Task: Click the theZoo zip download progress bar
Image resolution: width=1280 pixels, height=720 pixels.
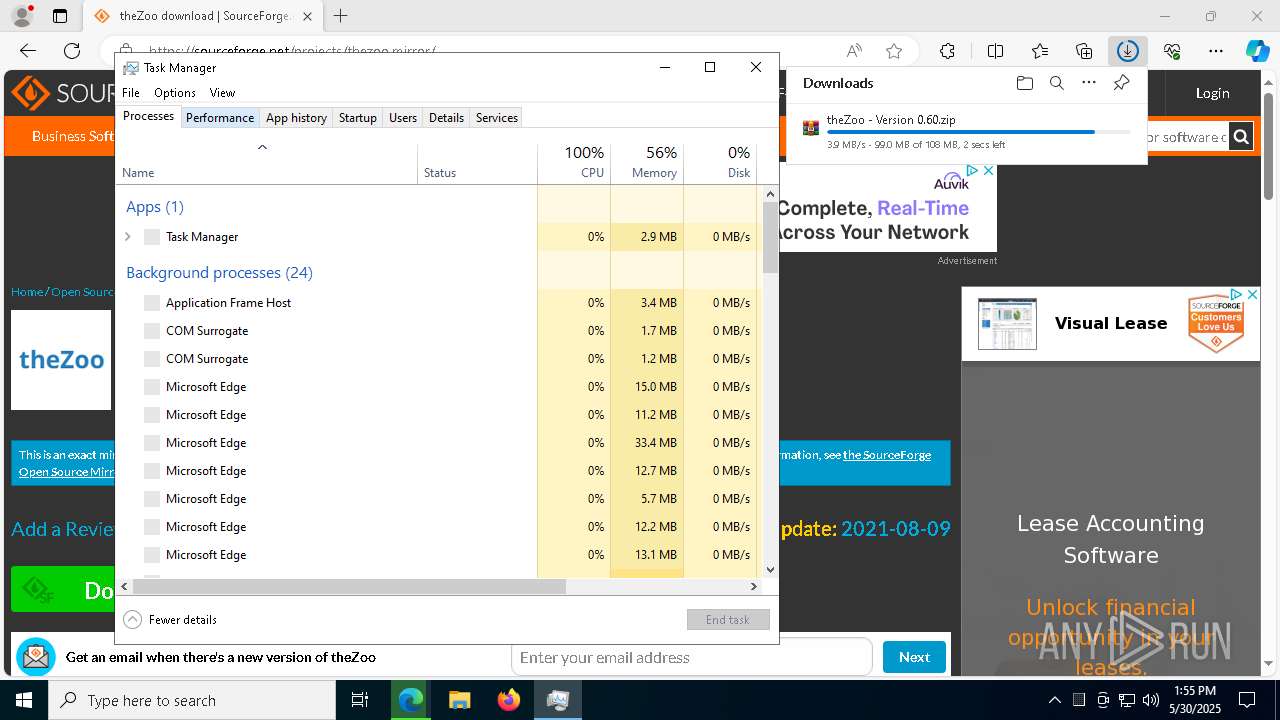Action: click(979, 132)
